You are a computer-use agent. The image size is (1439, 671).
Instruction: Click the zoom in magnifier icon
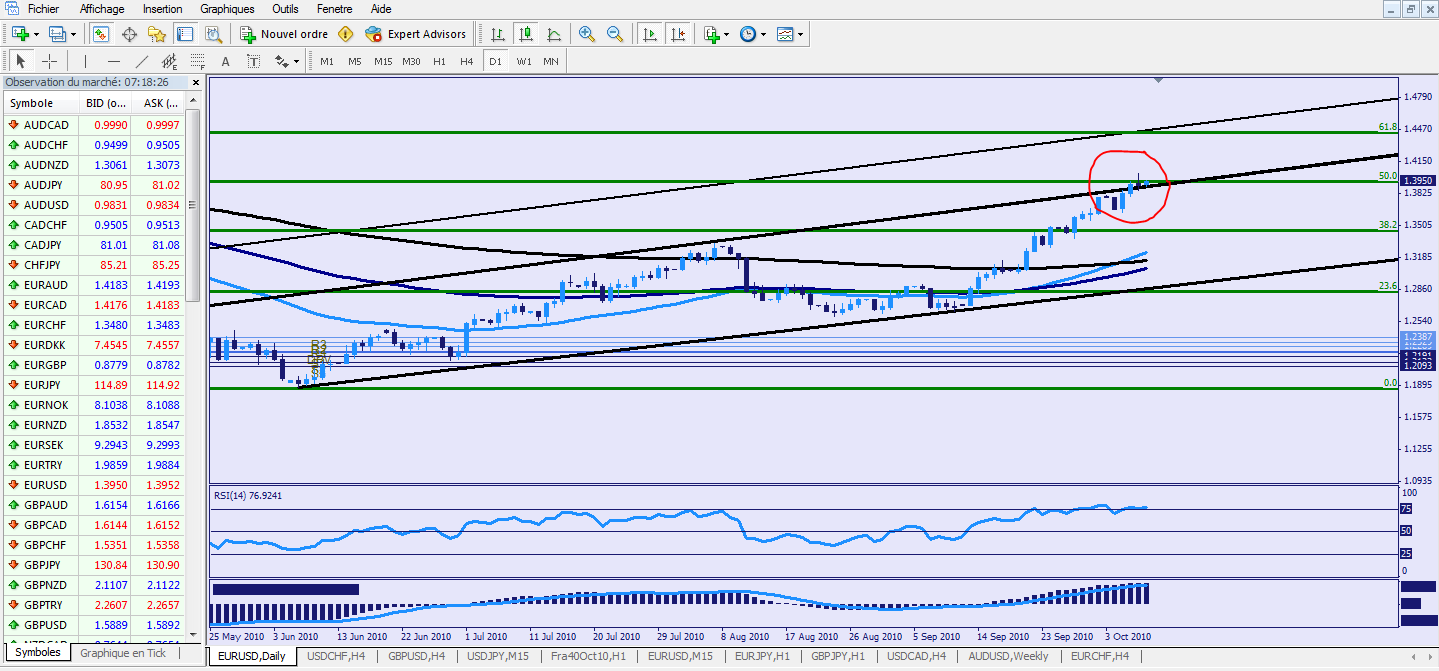(587, 34)
